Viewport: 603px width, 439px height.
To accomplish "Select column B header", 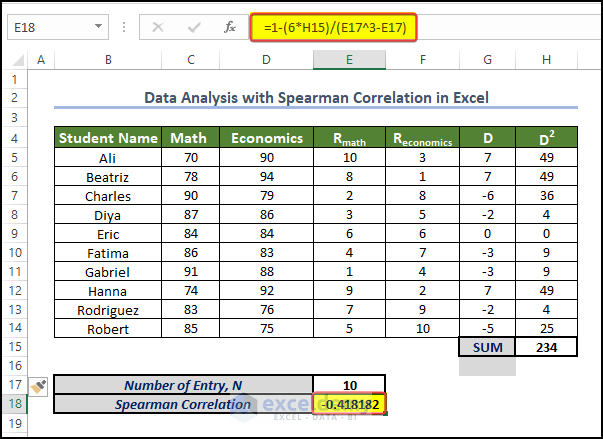I will [x=107, y=61].
